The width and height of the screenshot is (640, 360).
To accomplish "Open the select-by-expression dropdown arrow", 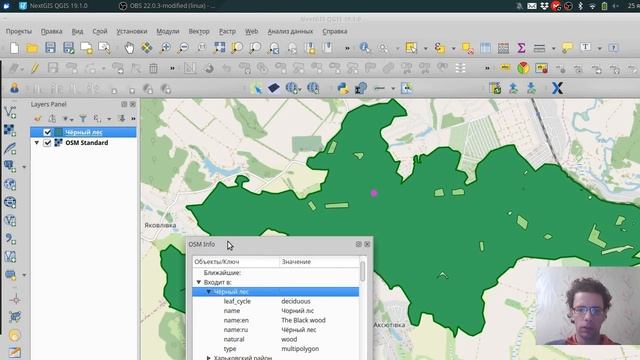I will click(453, 48).
